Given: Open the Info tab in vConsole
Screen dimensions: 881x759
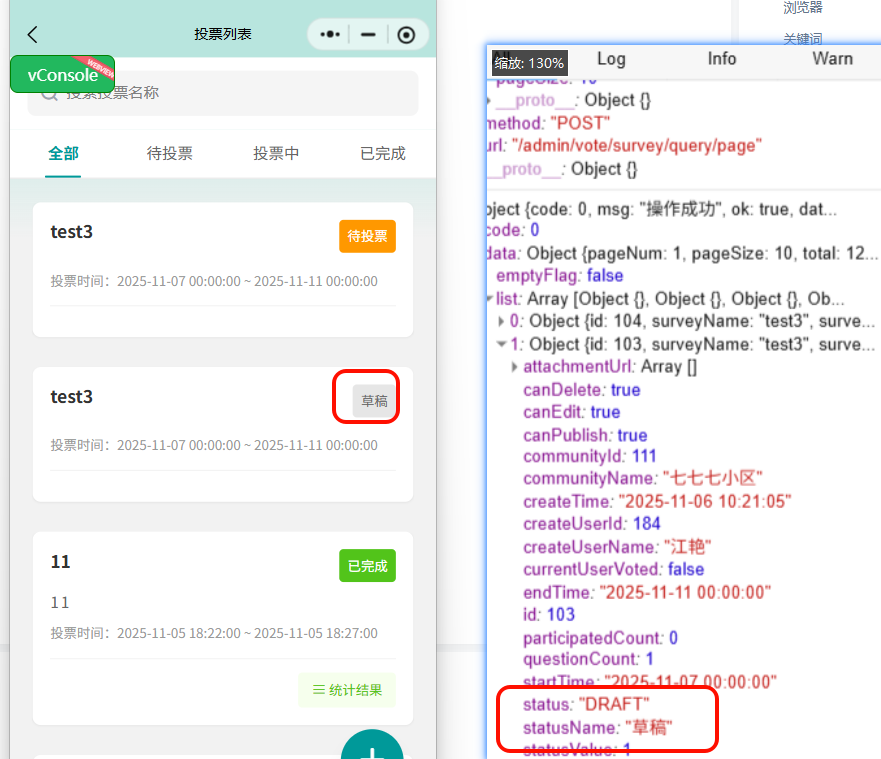Looking at the screenshot, I should point(721,59).
